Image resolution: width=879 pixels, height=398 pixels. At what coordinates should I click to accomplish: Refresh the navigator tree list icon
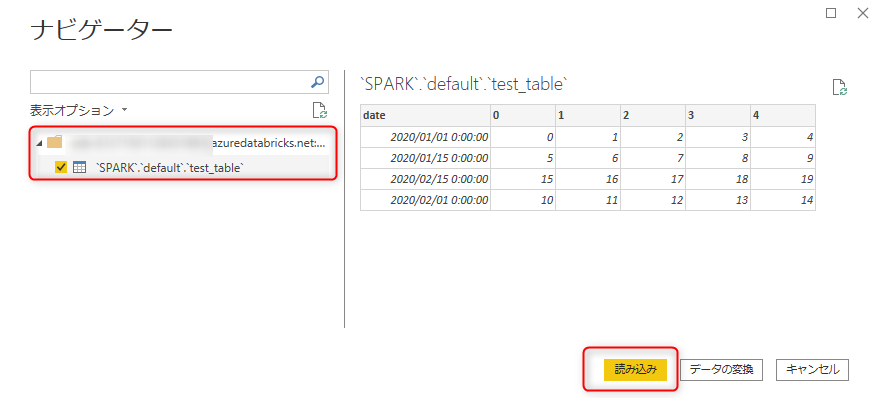tap(320, 110)
